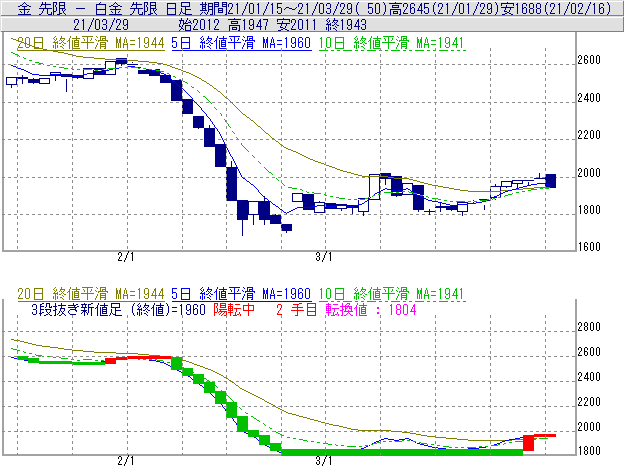Click the high value 高2645(21/01/29)

[444, 8]
